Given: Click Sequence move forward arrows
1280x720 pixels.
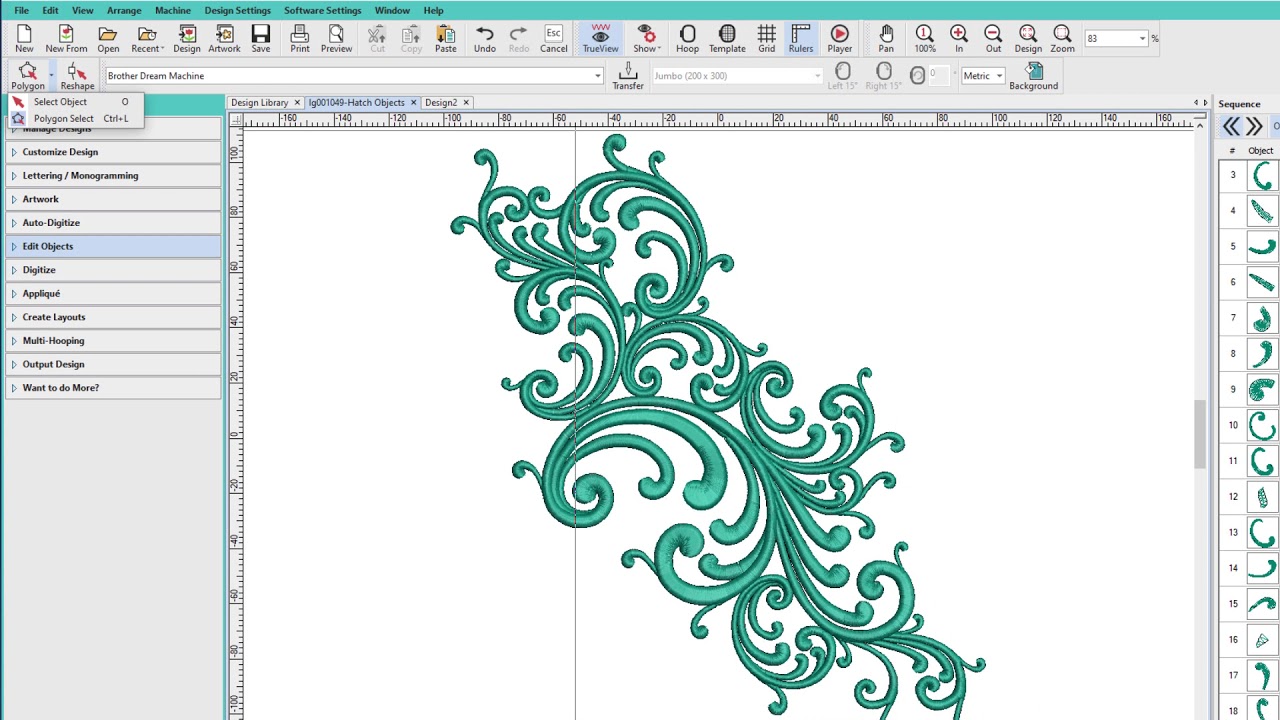Looking at the screenshot, I should click(1254, 127).
